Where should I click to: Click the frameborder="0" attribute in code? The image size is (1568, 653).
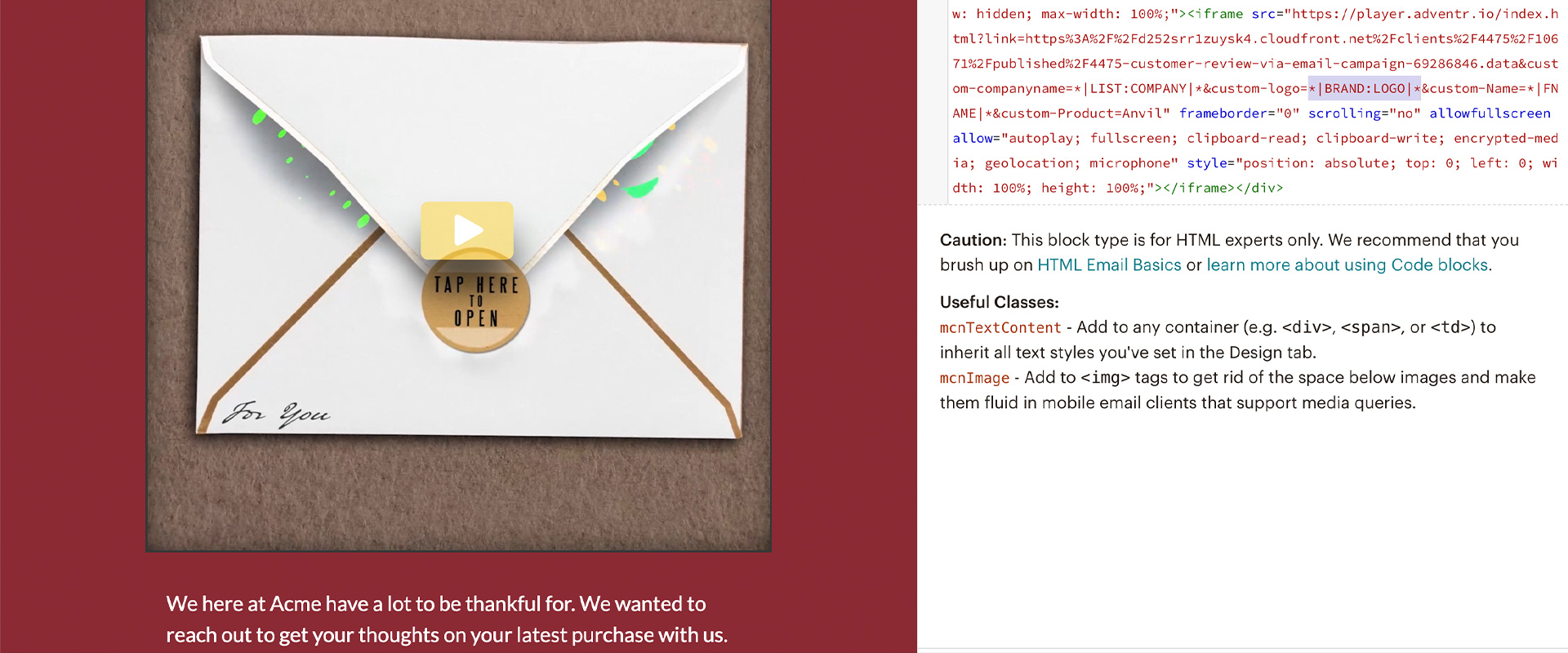click(x=1239, y=113)
